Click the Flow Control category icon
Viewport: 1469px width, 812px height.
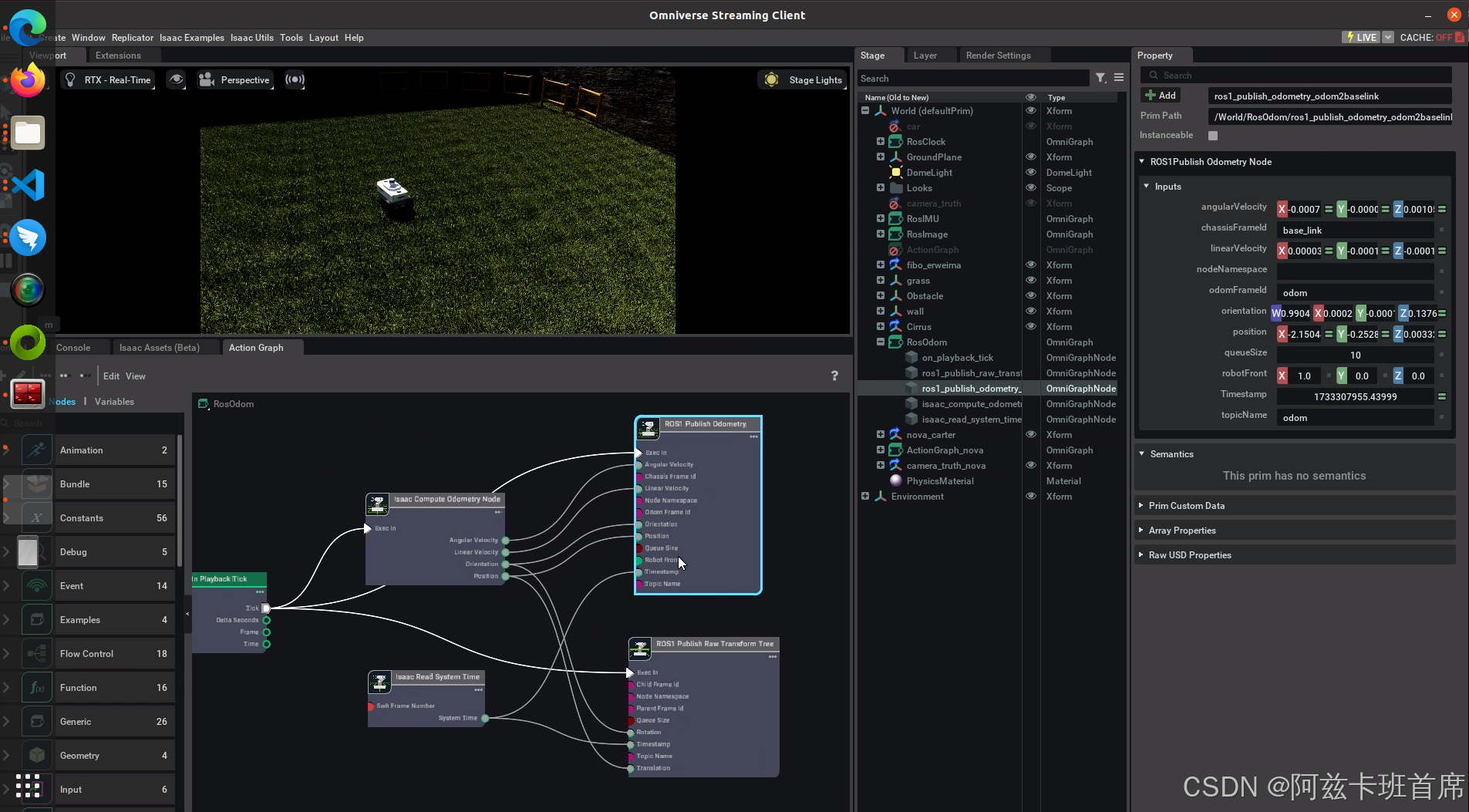[x=37, y=654]
